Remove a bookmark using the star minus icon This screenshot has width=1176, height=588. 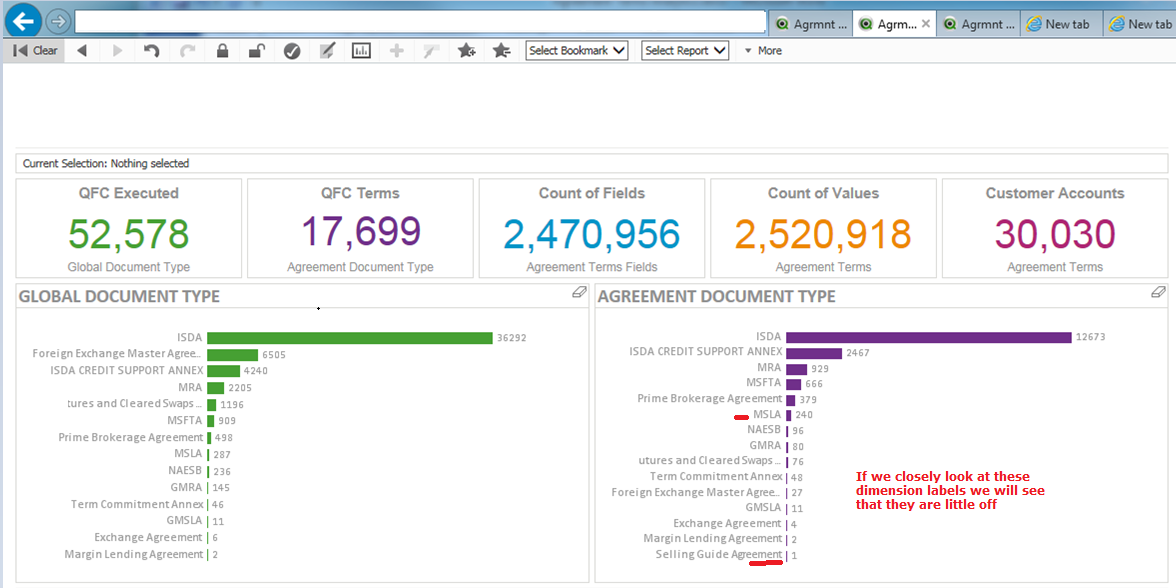tap(501, 51)
